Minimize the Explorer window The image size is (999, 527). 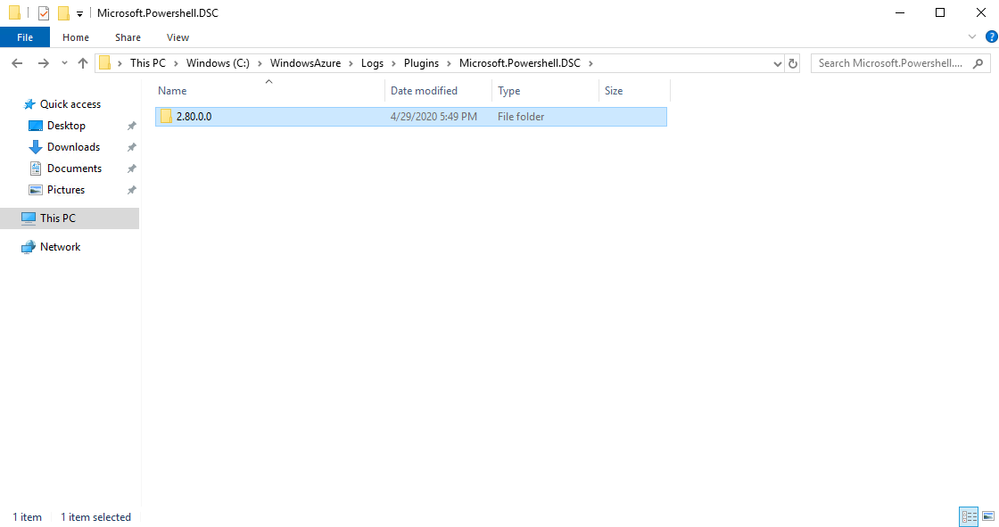click(900, 13)
